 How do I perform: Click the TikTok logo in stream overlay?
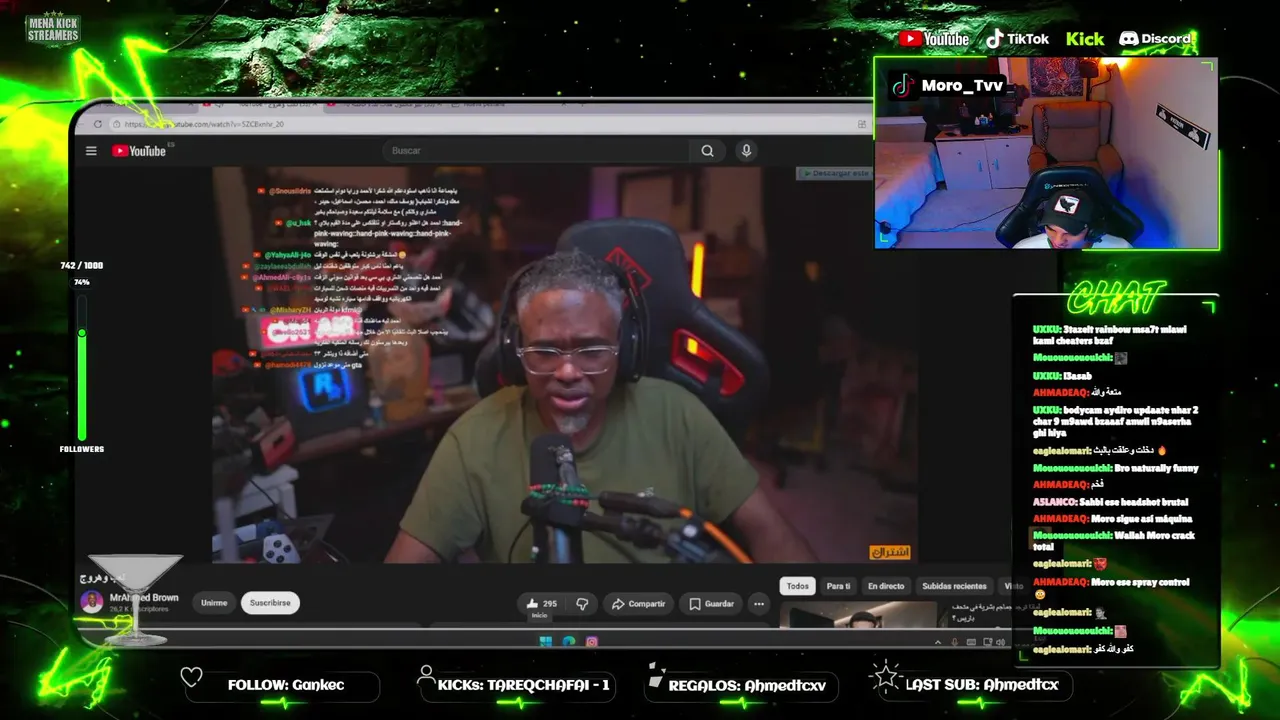click(1017, 39)
